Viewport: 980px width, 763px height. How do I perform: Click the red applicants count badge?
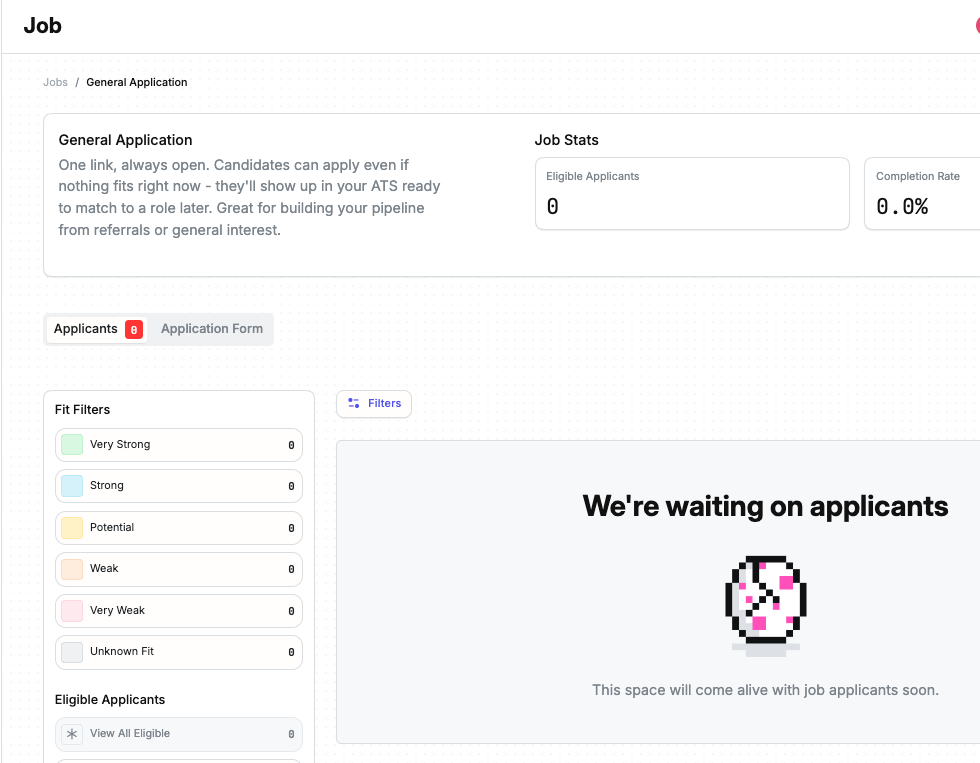[134, 329]
